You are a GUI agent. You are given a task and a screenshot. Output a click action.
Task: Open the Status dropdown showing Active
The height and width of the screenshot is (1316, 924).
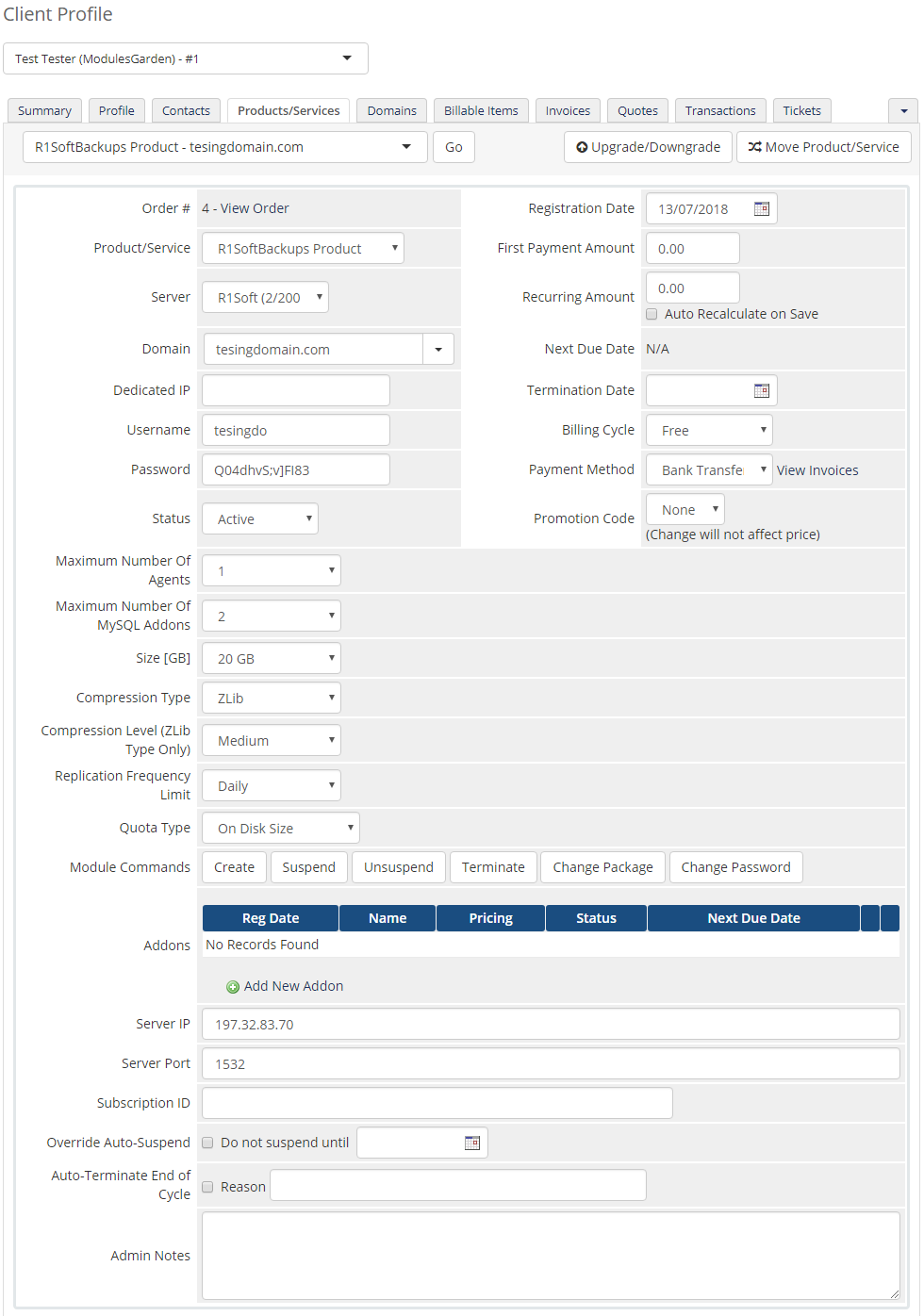coord(260,519)
